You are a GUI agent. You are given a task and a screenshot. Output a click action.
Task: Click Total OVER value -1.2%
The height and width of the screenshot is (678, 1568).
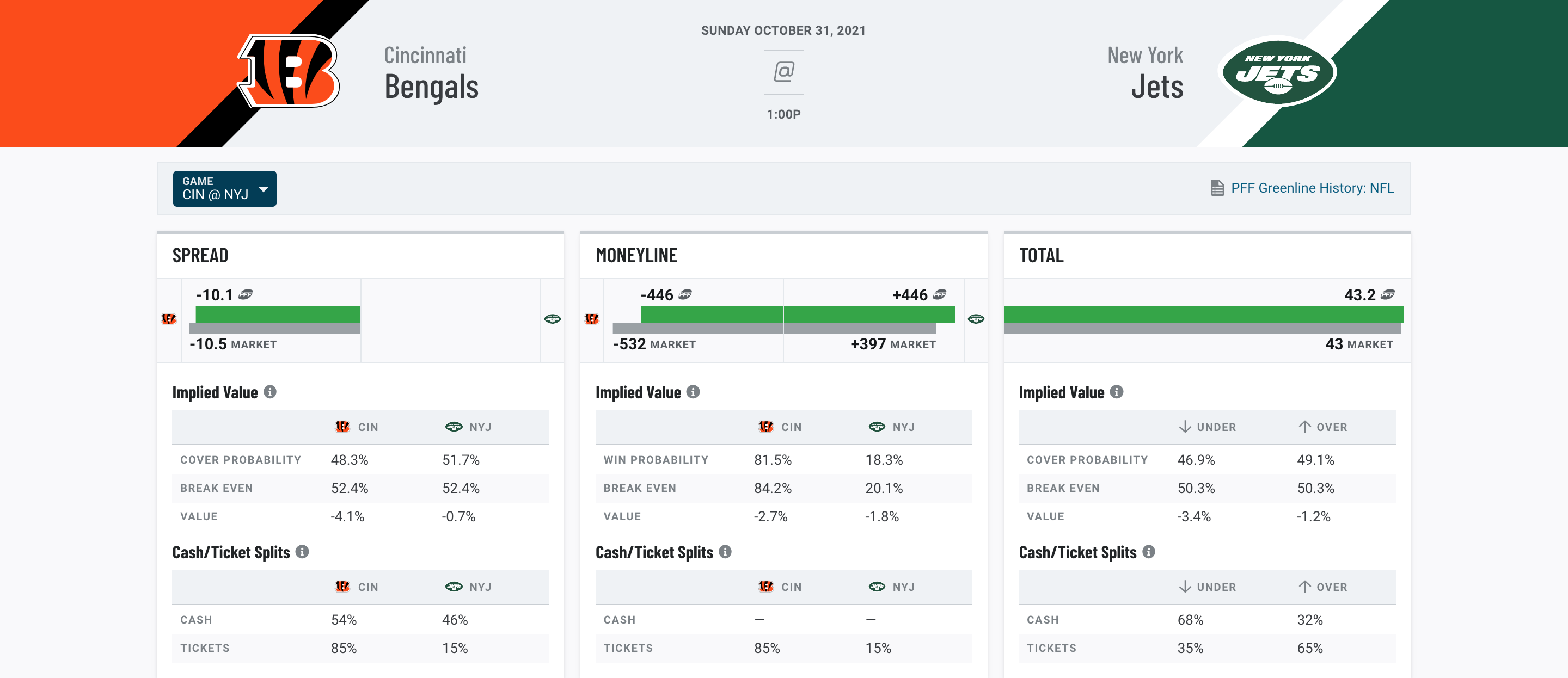tap(1314, 517)
